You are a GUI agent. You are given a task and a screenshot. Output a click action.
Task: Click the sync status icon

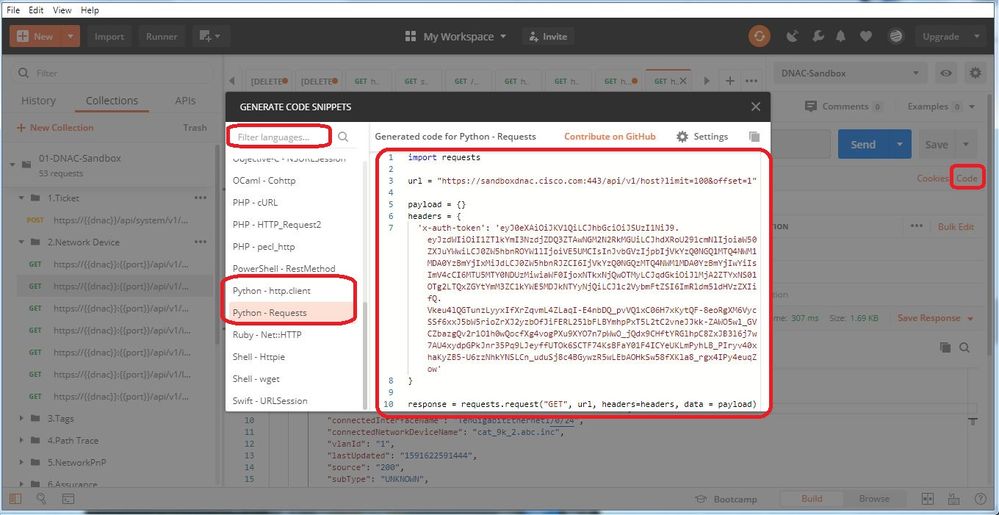[759, 36]
